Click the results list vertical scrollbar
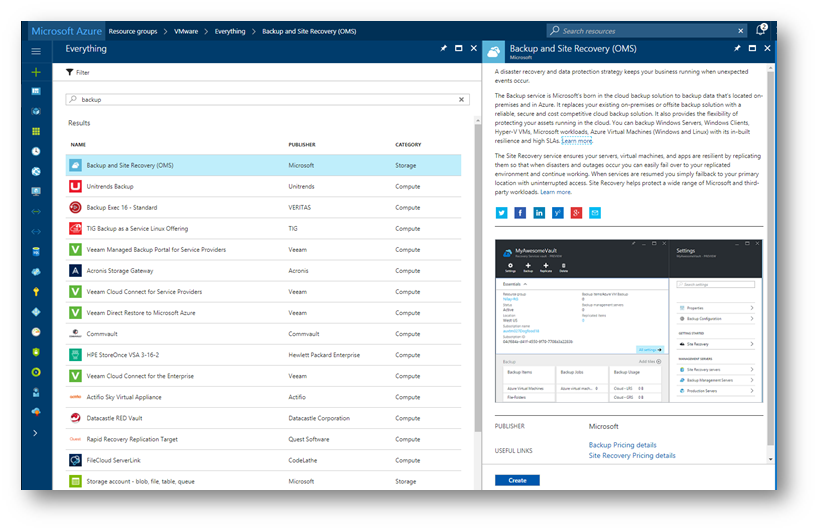 477,277
